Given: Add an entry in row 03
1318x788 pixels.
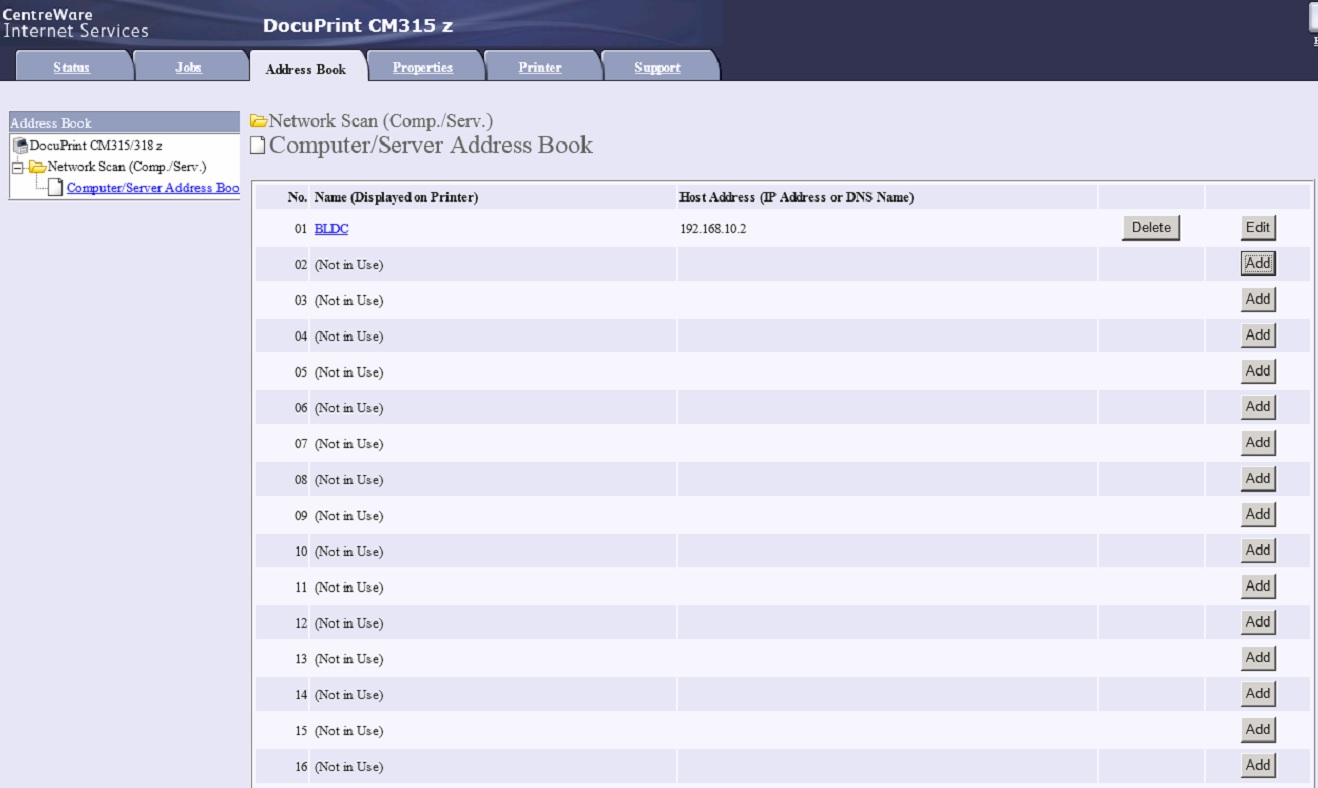Looking at the screenshot, I should point(1258,299).
